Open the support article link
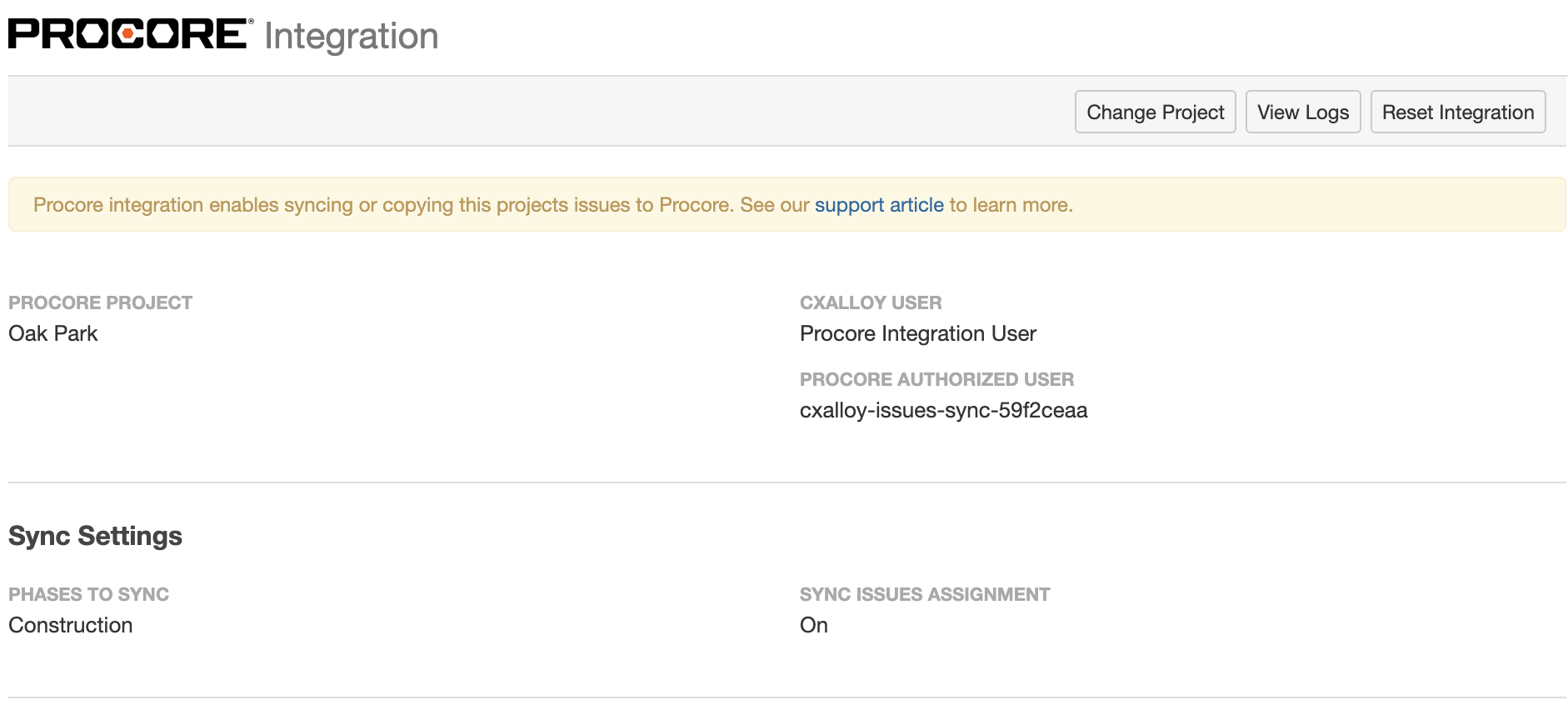The height and width of the screenshot is (725, 1568). 879,205
